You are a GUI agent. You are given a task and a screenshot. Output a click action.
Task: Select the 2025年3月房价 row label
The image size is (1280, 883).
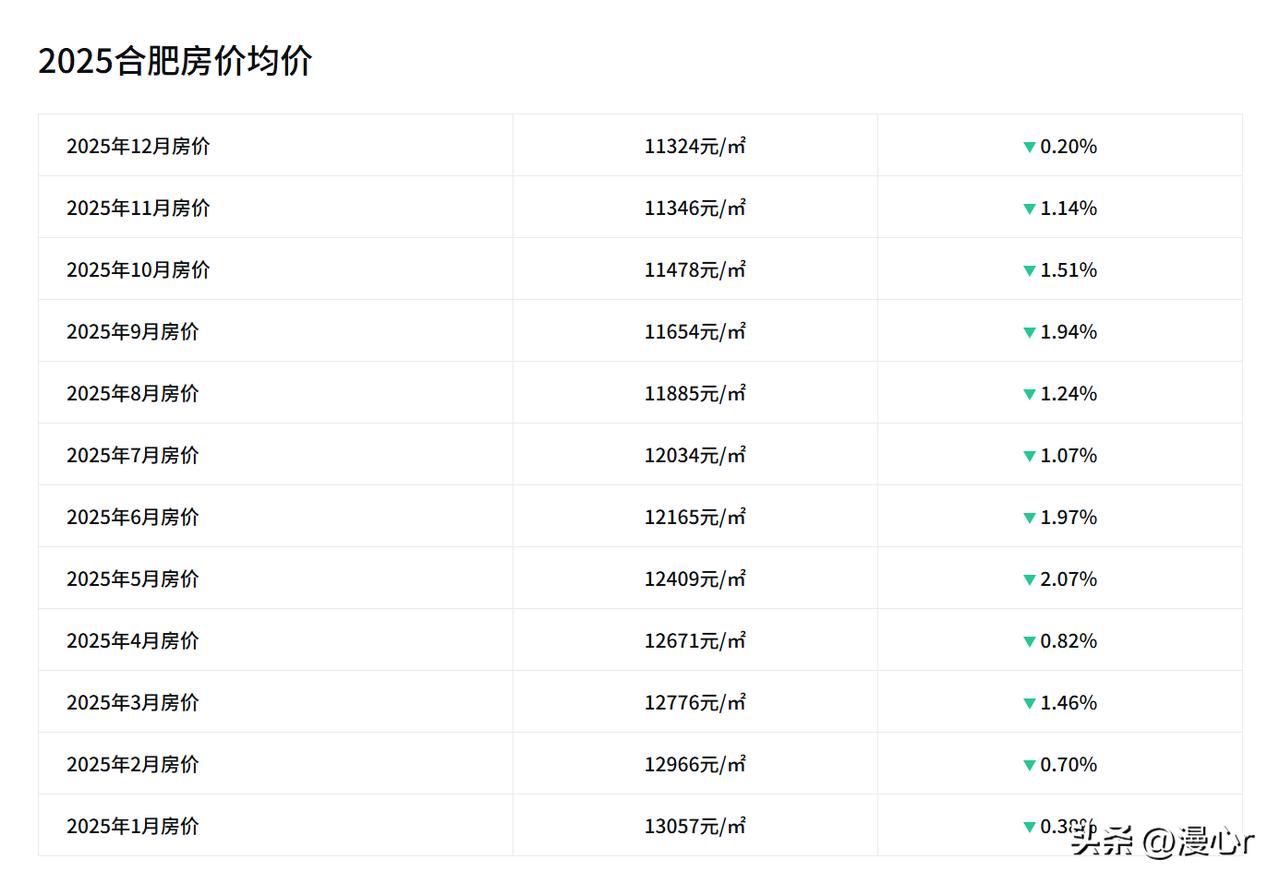tap(133, 702)
